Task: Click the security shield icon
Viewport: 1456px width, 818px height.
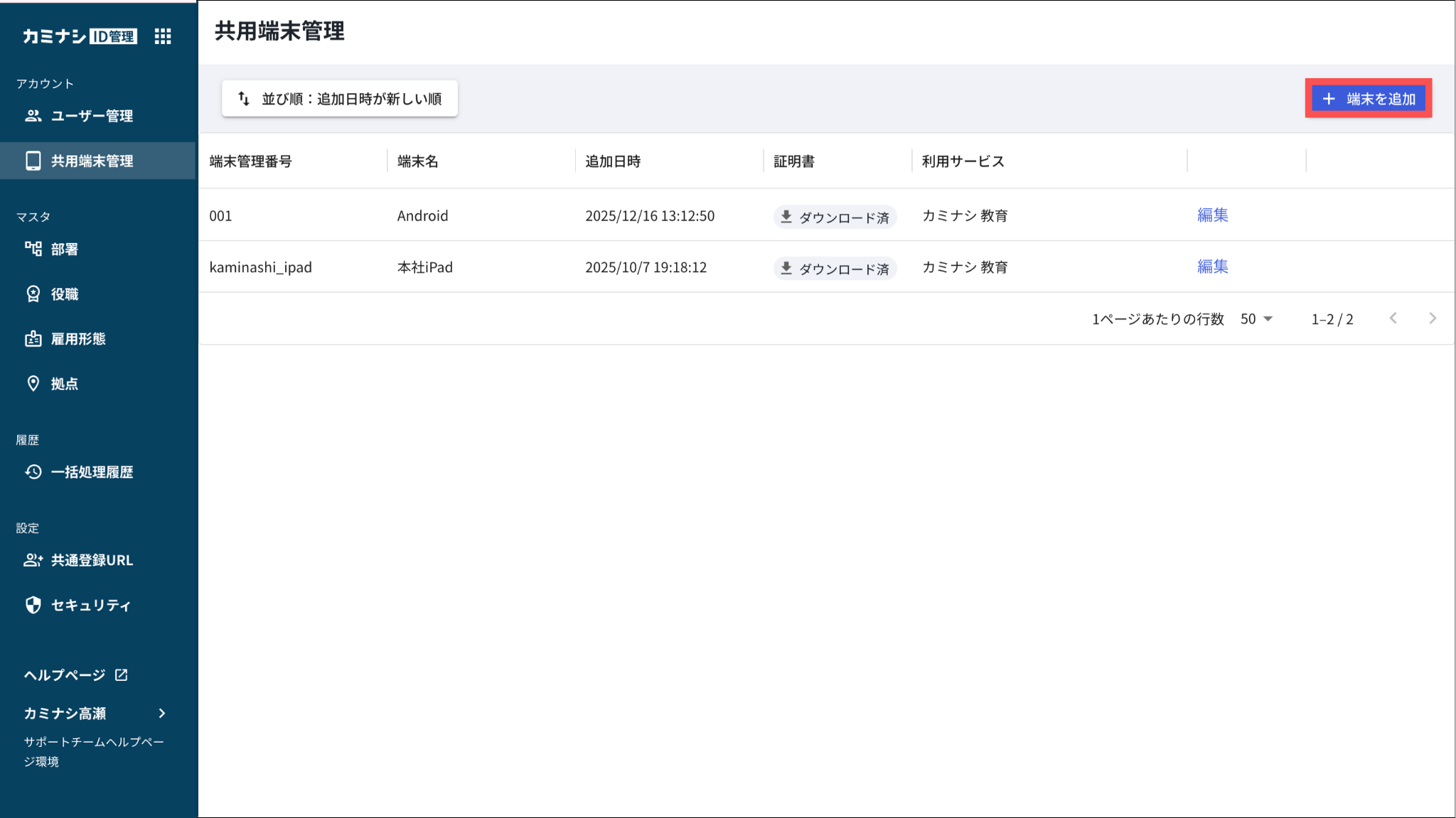Action: (x=33, y=605)
